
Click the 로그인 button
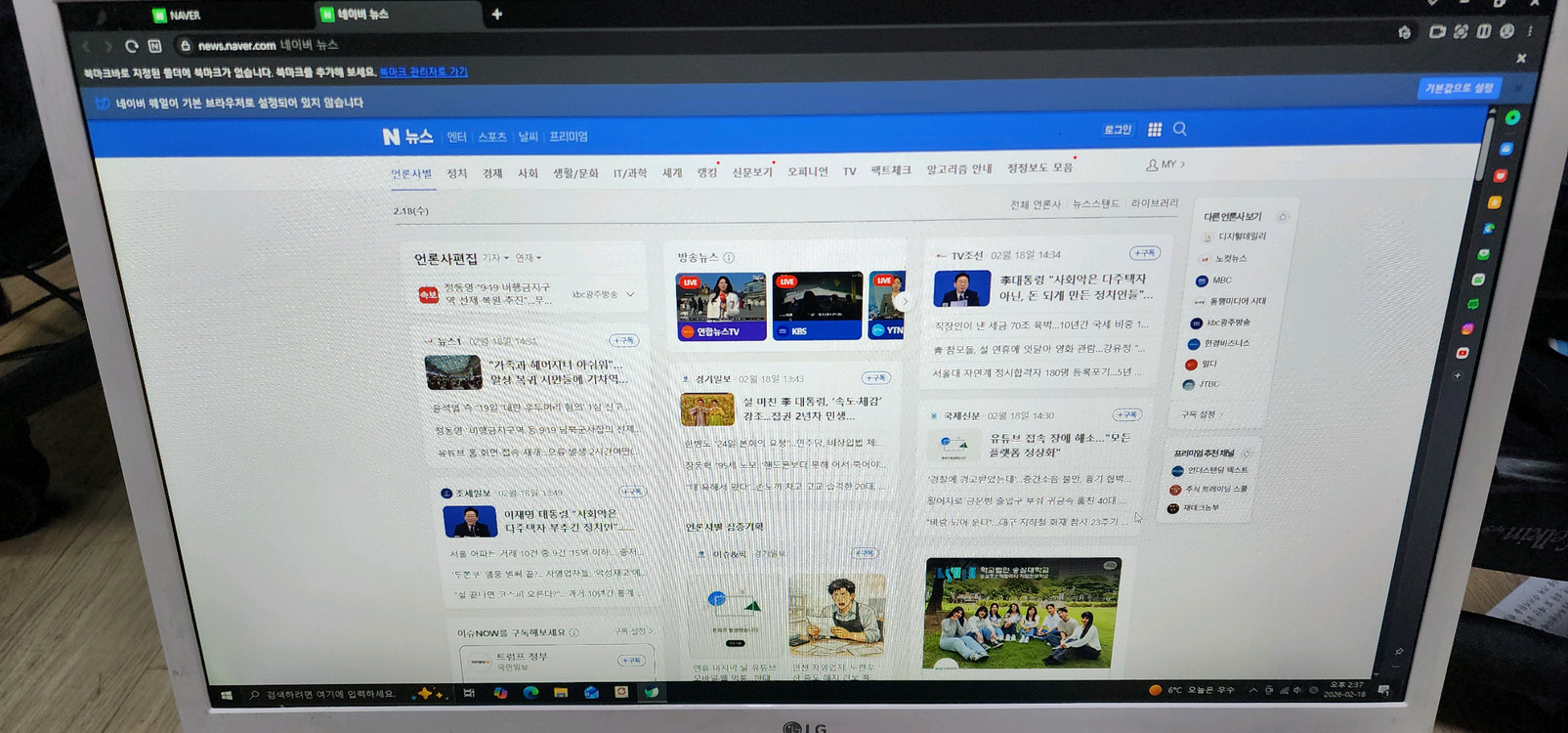coord(1117,129)
